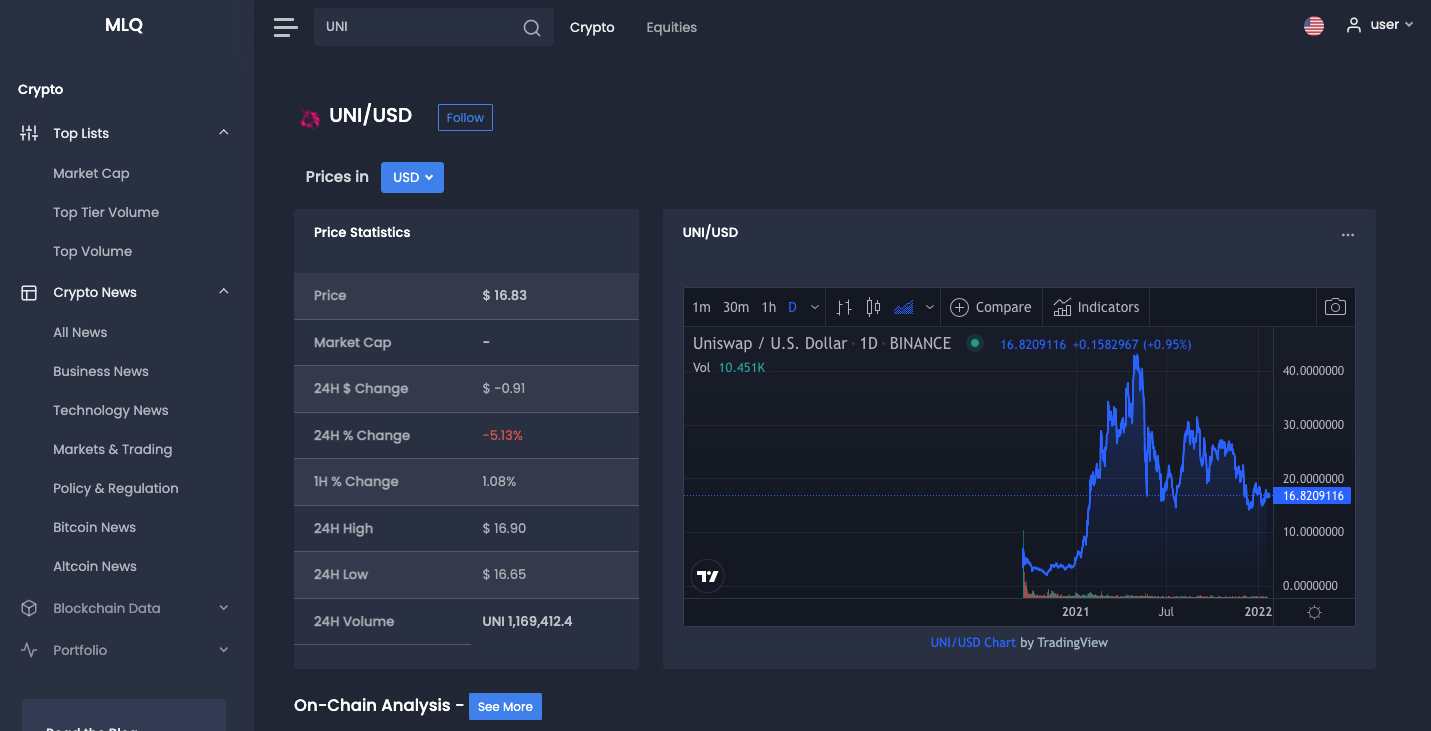The width and height of the screenshot is (1431, 731).
Task: Open the user account menu
Action: [1379, 25]
